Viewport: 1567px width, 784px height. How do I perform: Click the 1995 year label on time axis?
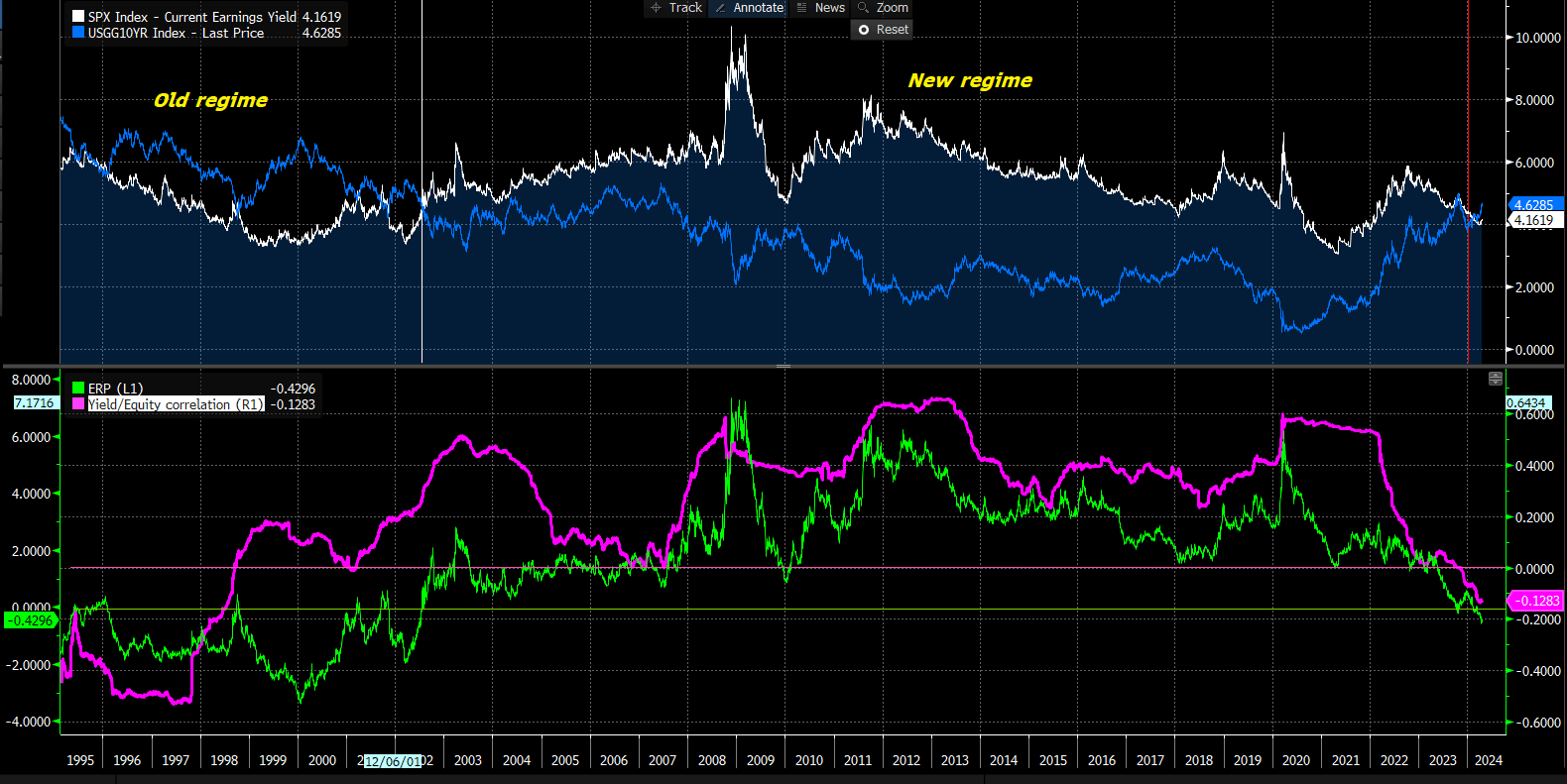[80, 760]
